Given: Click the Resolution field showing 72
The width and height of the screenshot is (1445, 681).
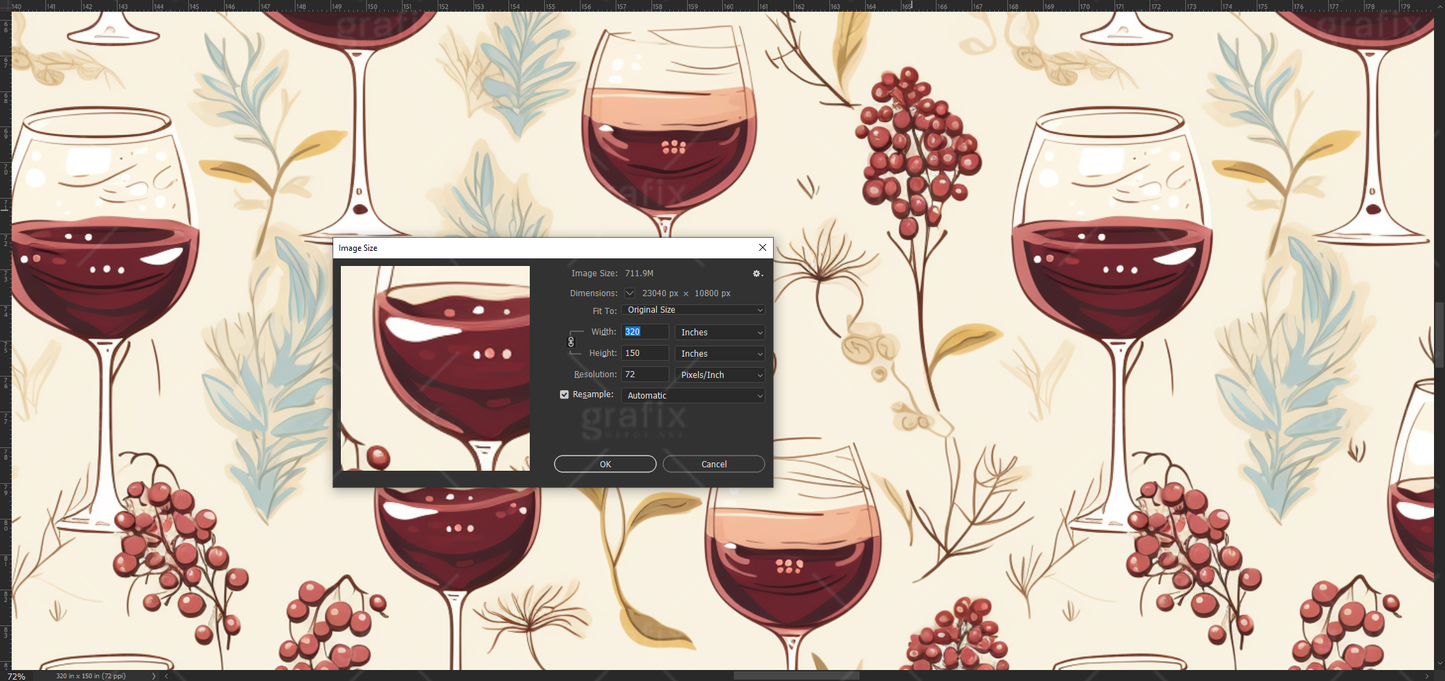Looking at the screenshot, I should [645, 374].
